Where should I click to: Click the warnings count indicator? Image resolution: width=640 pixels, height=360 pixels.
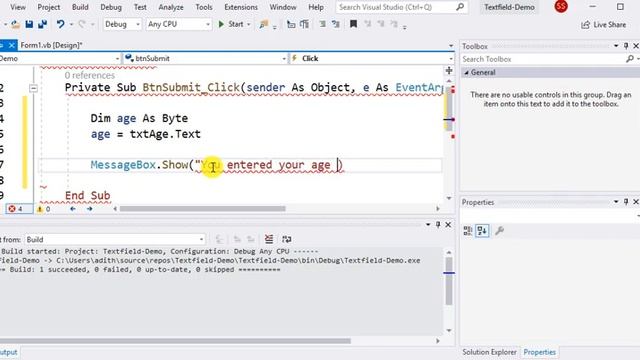pyautogui.click(x=44, y=209)
